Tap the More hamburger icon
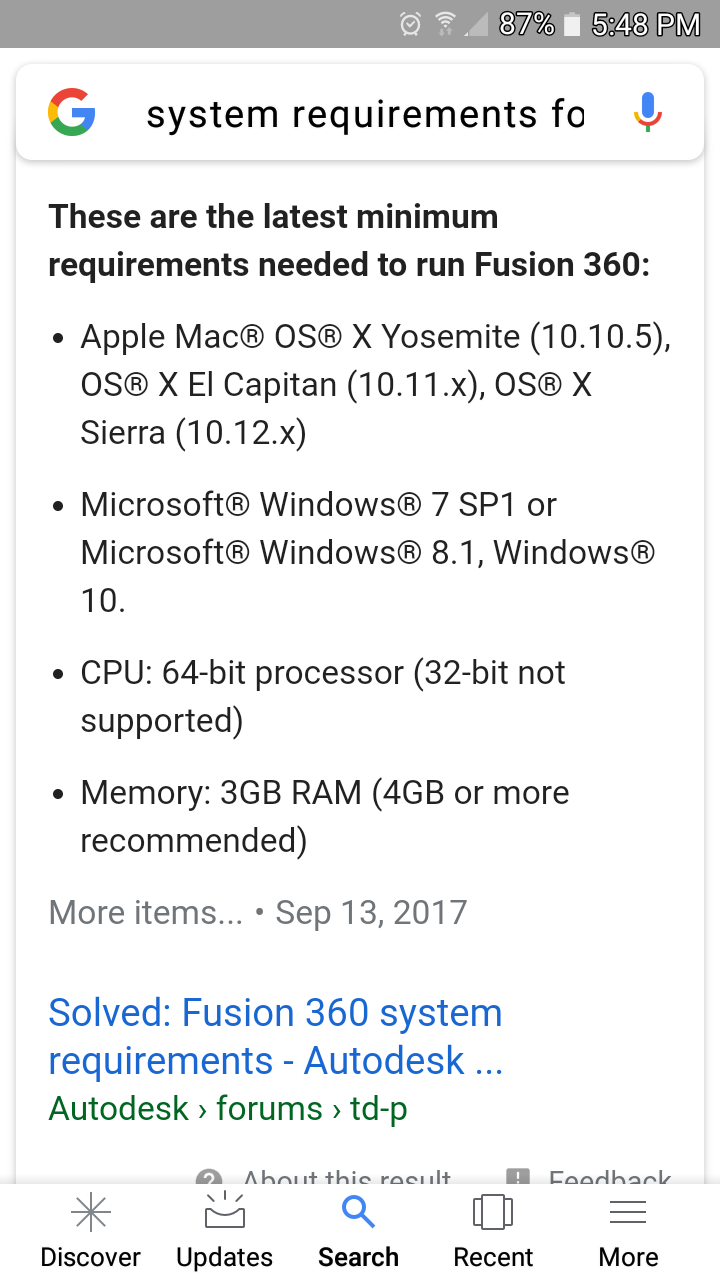Viewport: 720px width, 1280px height. [x=628, y=1211]
